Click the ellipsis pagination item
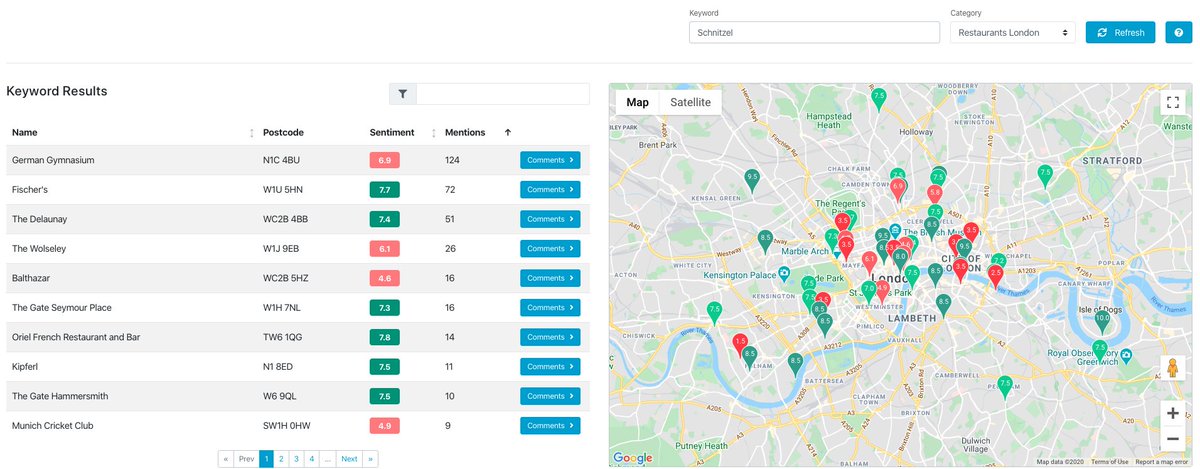This screenshot has height=469, width=1200. click(328, 459)
